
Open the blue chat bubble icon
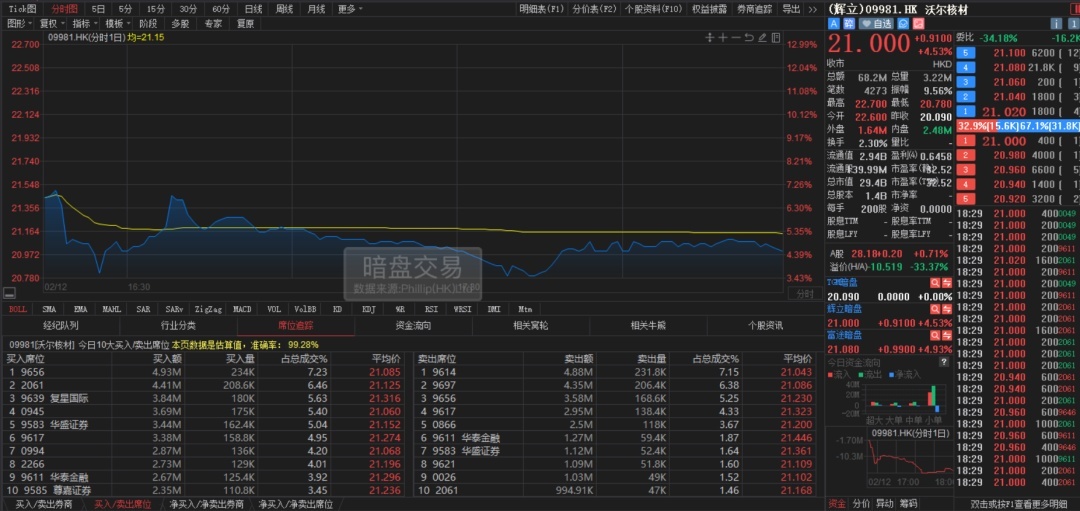click(x=902, y=23)
